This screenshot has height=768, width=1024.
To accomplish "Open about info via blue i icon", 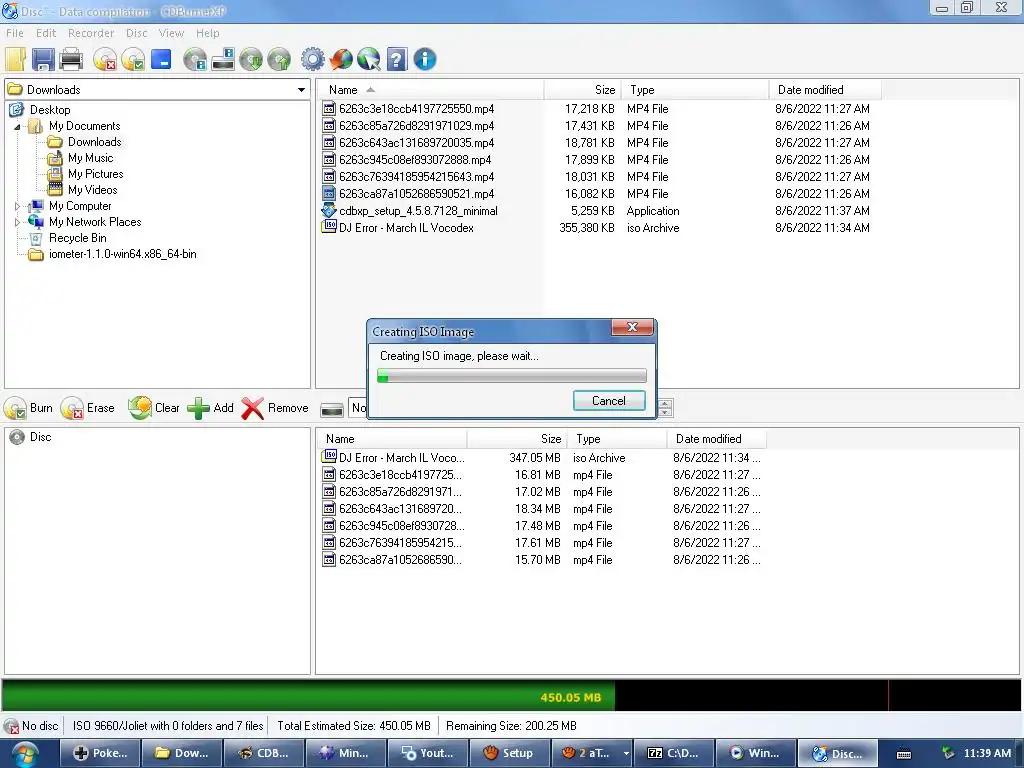I will [424, 59].
